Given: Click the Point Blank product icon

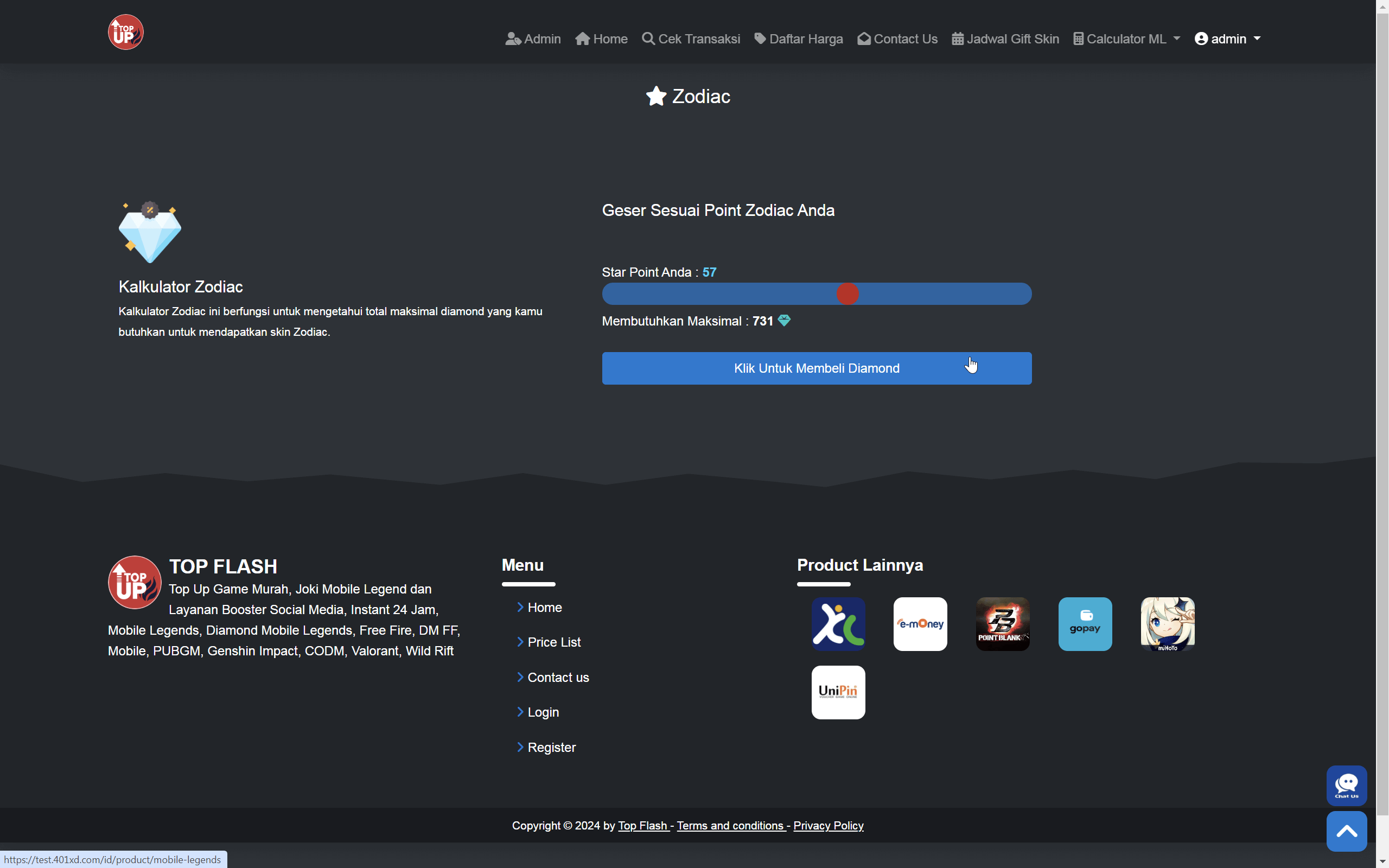Looking at the screenshot, I should (1002, 623).
